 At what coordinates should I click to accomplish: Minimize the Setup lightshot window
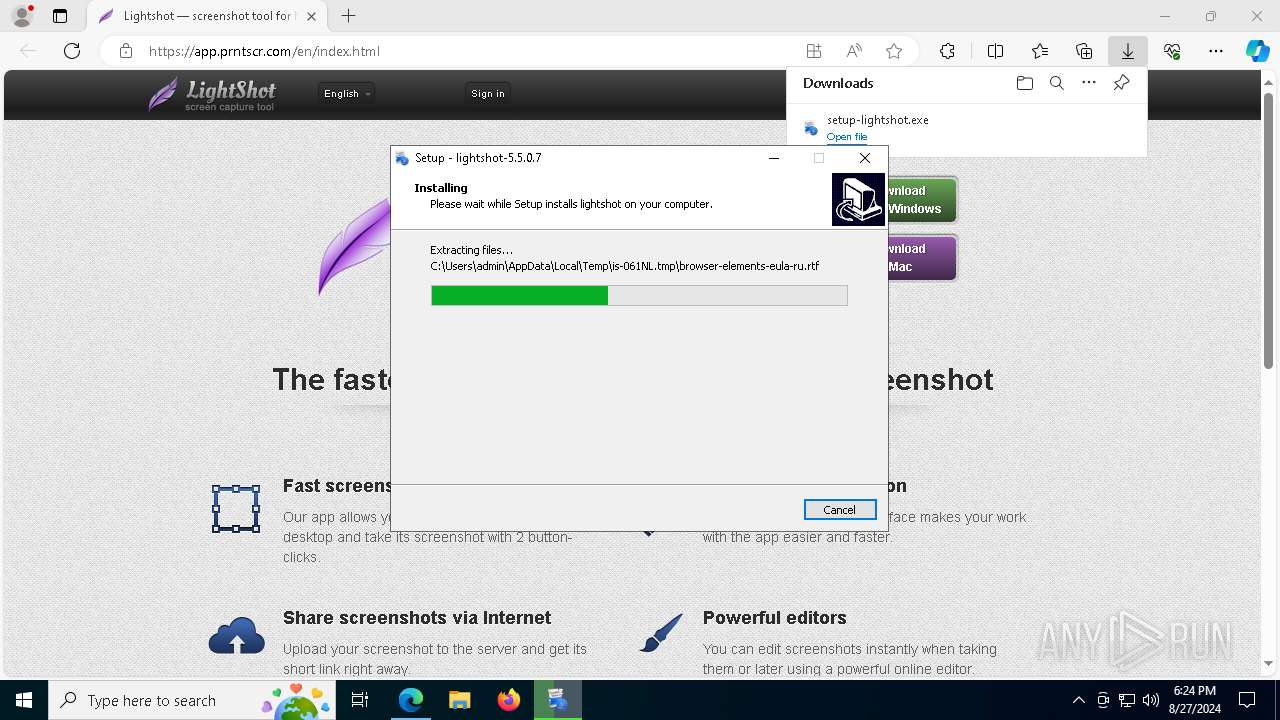coord(774,158)
